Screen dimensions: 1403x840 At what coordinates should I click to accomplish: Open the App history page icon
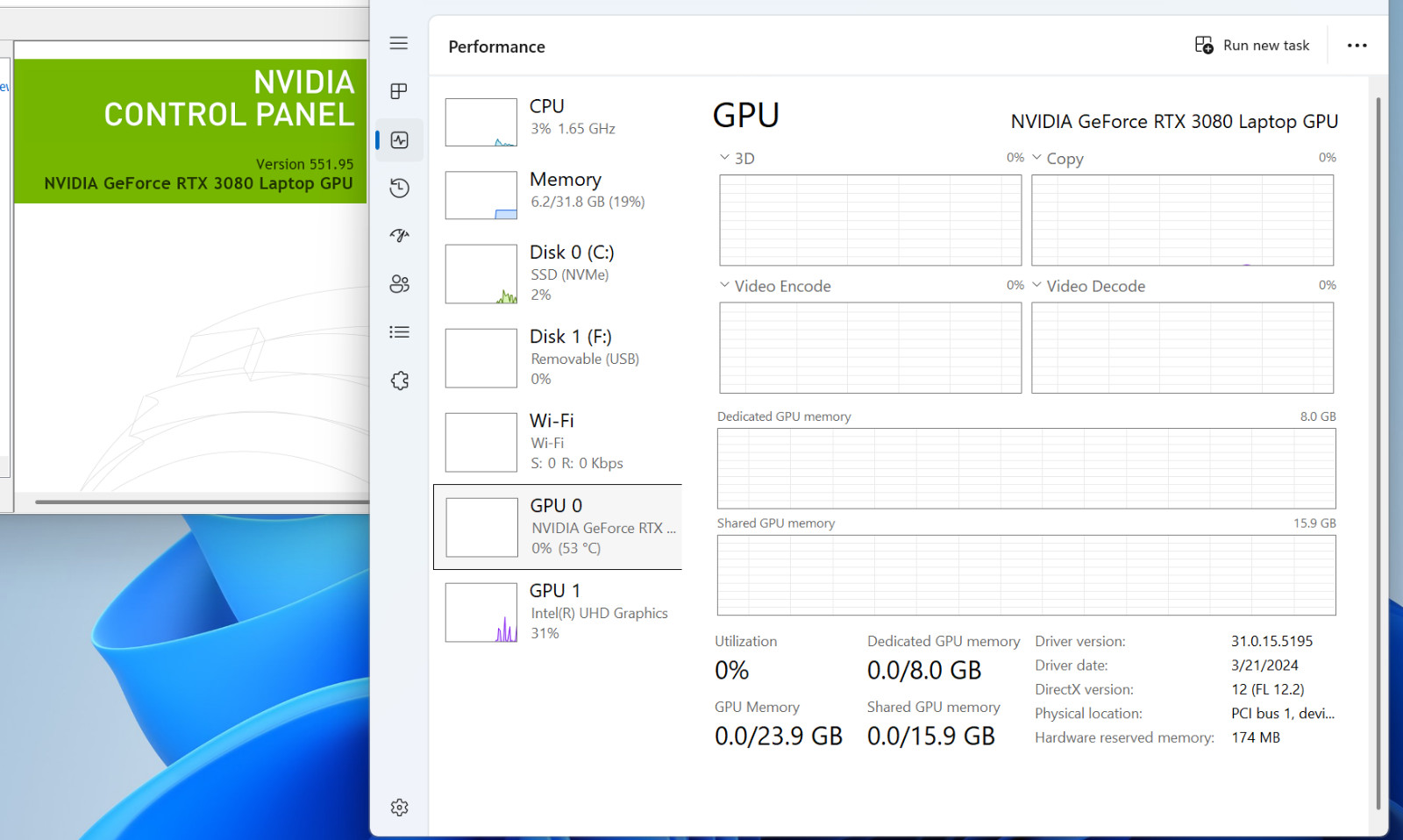[399, 188]
